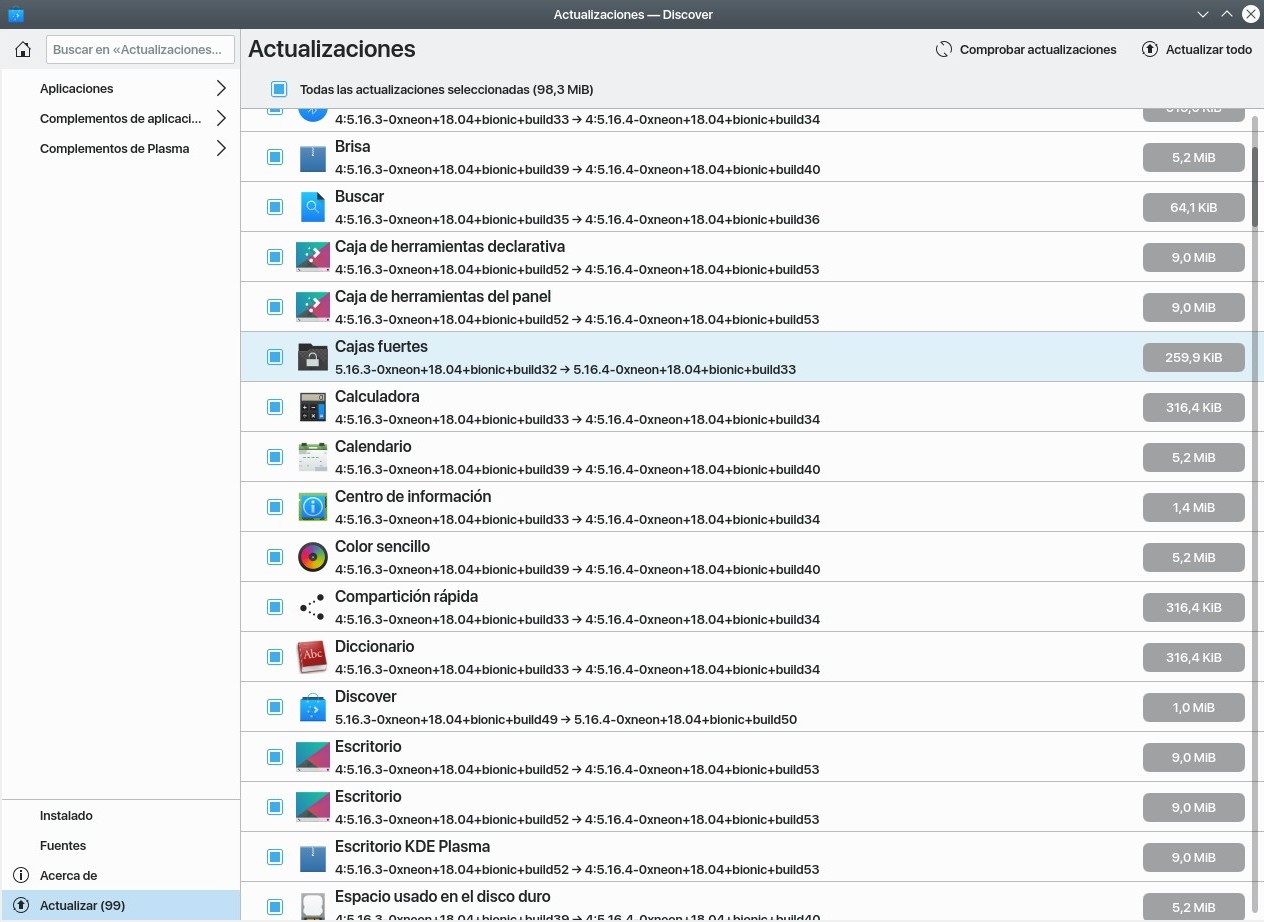Click the Caja de herramientas declarativa title

pyautogui.click(x=450, y=246)
